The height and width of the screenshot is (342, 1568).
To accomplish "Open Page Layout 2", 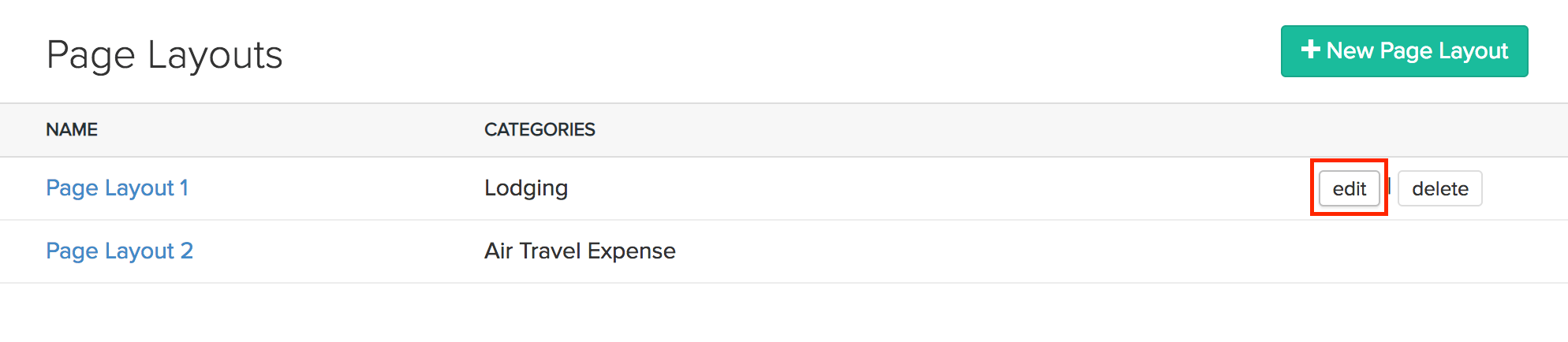I will pos(119,251).
